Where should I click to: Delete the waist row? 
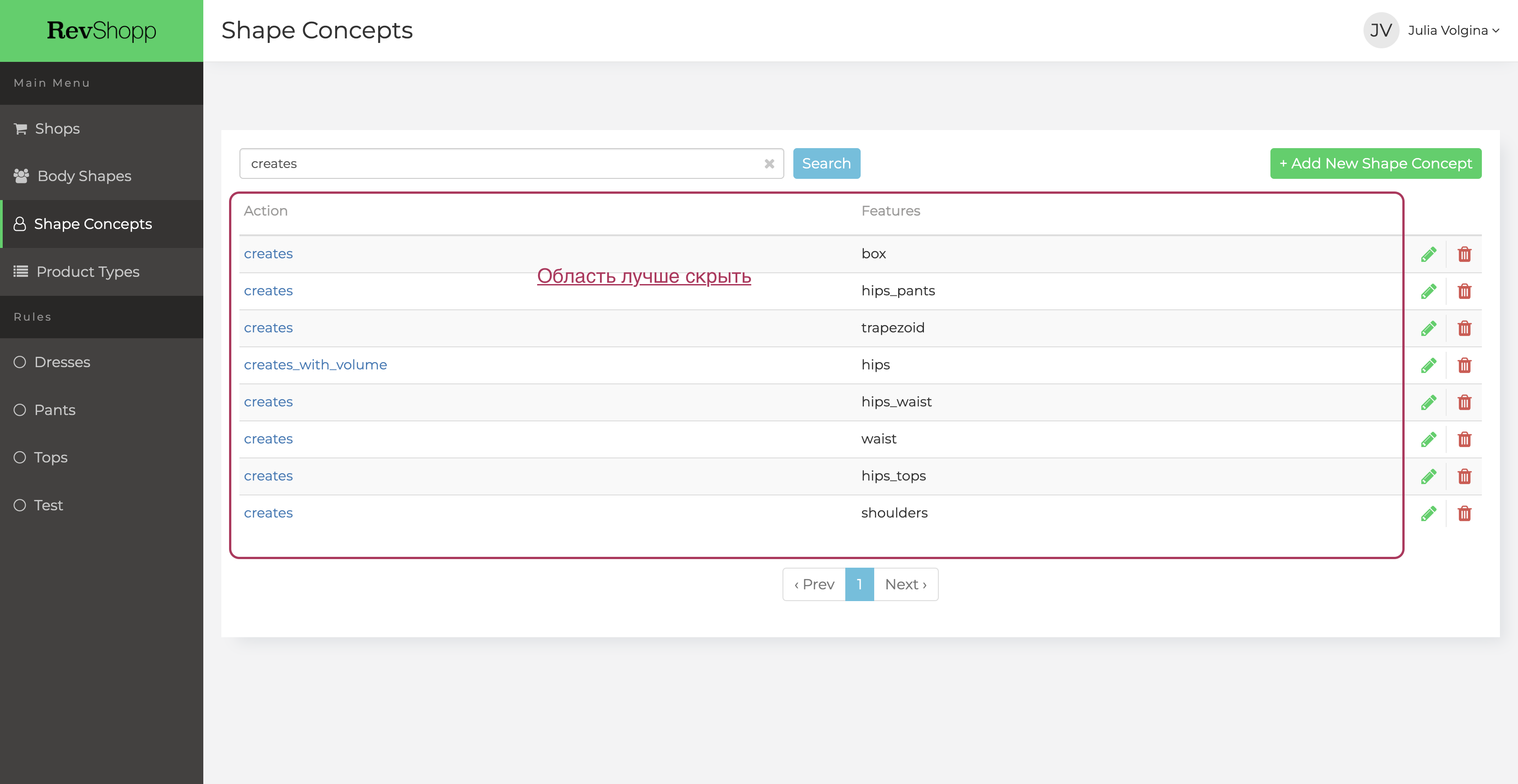(x=1464, y=439)
